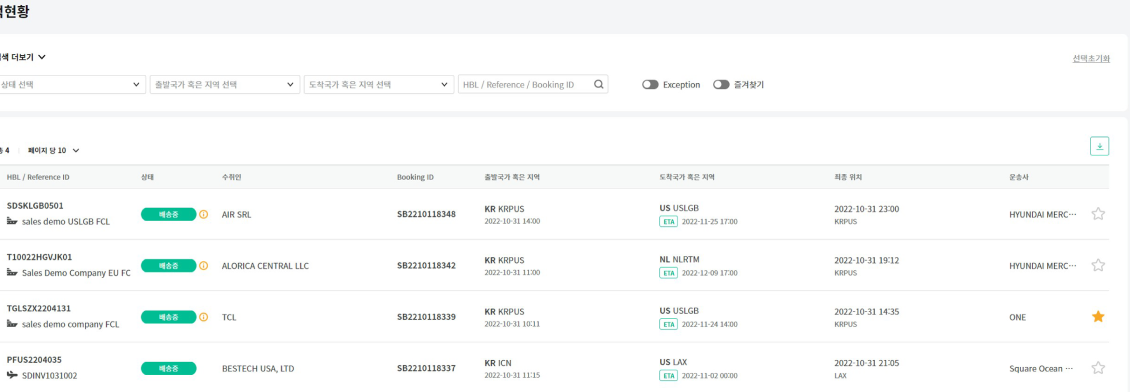Click info icon beside ALORICA CENTRAL status
Screen dimensions: 1130x392
tap(203, 266)
